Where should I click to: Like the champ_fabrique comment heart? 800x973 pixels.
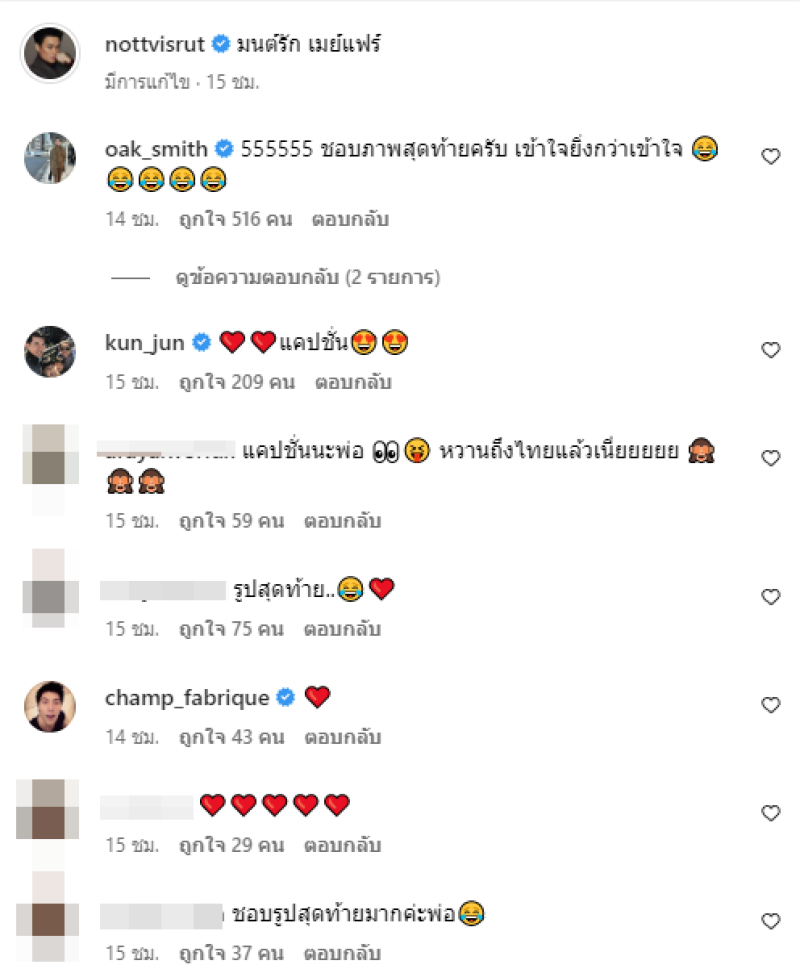tap(770, 705)
